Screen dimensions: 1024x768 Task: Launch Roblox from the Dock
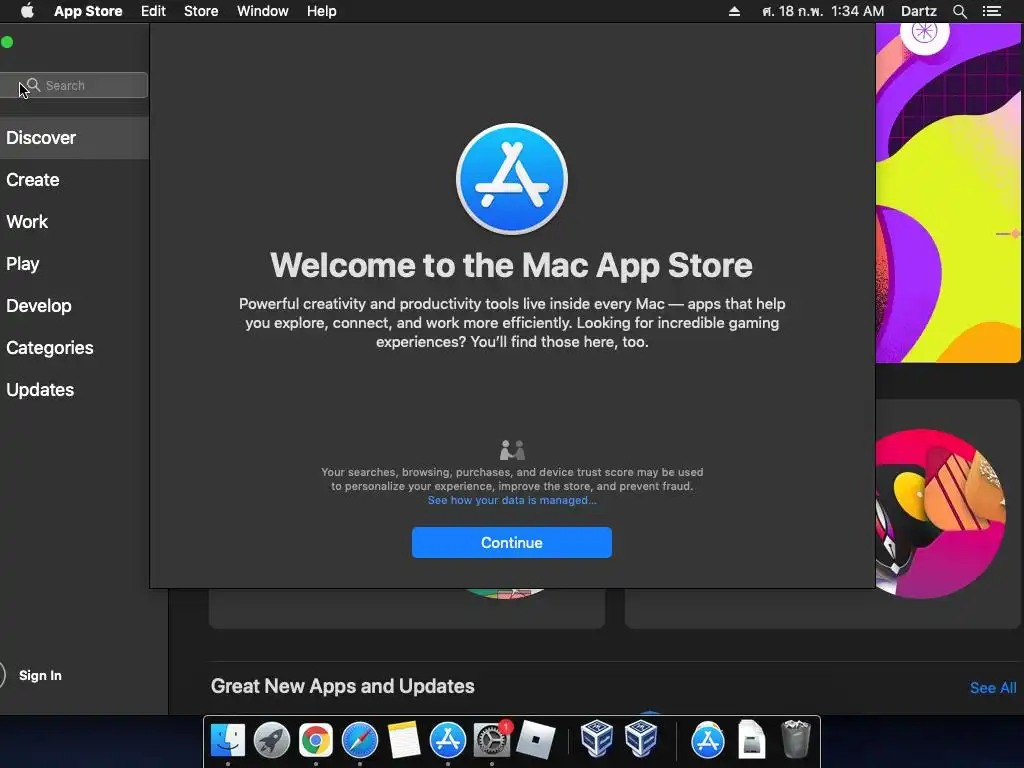click(536, 740)
